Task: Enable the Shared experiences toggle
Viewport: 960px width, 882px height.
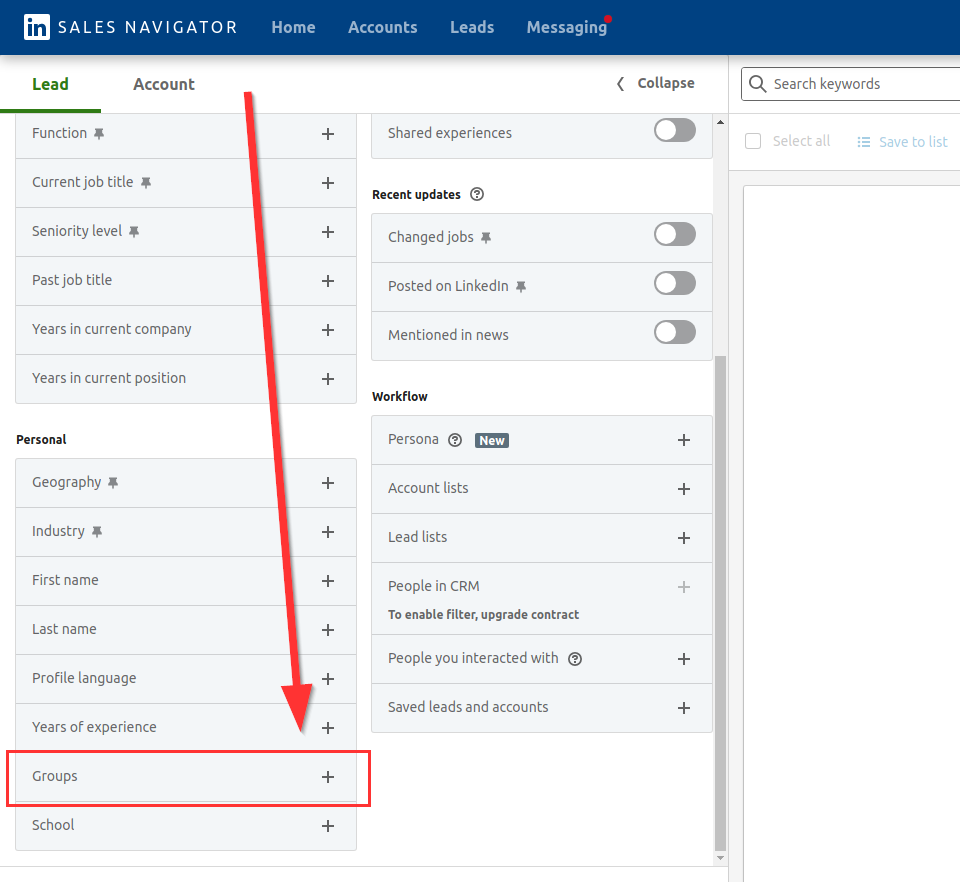Action: coord(674,130)
